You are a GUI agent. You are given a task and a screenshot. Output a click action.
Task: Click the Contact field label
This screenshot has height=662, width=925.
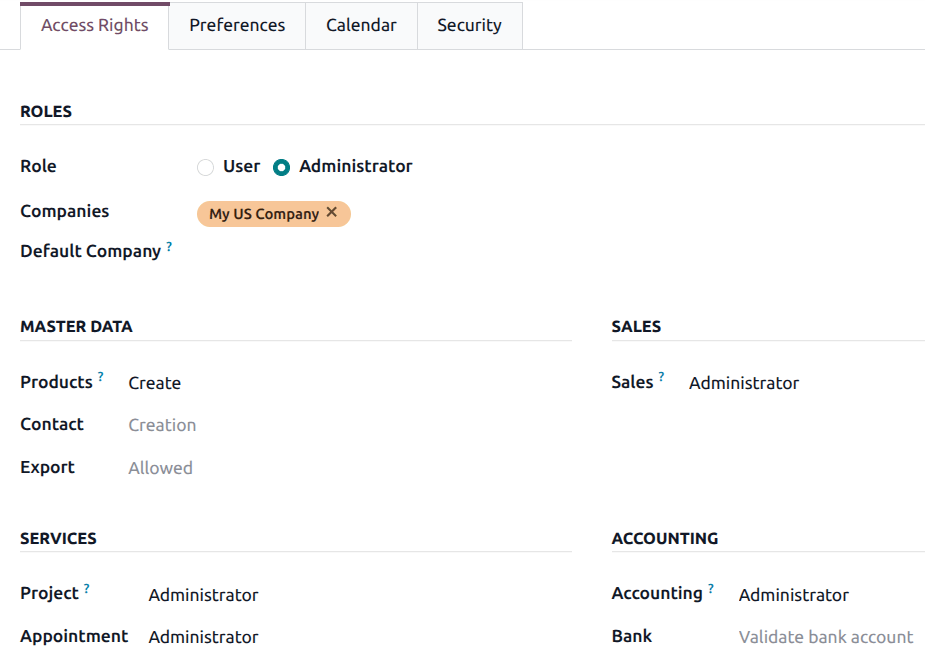(x=52, y=424)
